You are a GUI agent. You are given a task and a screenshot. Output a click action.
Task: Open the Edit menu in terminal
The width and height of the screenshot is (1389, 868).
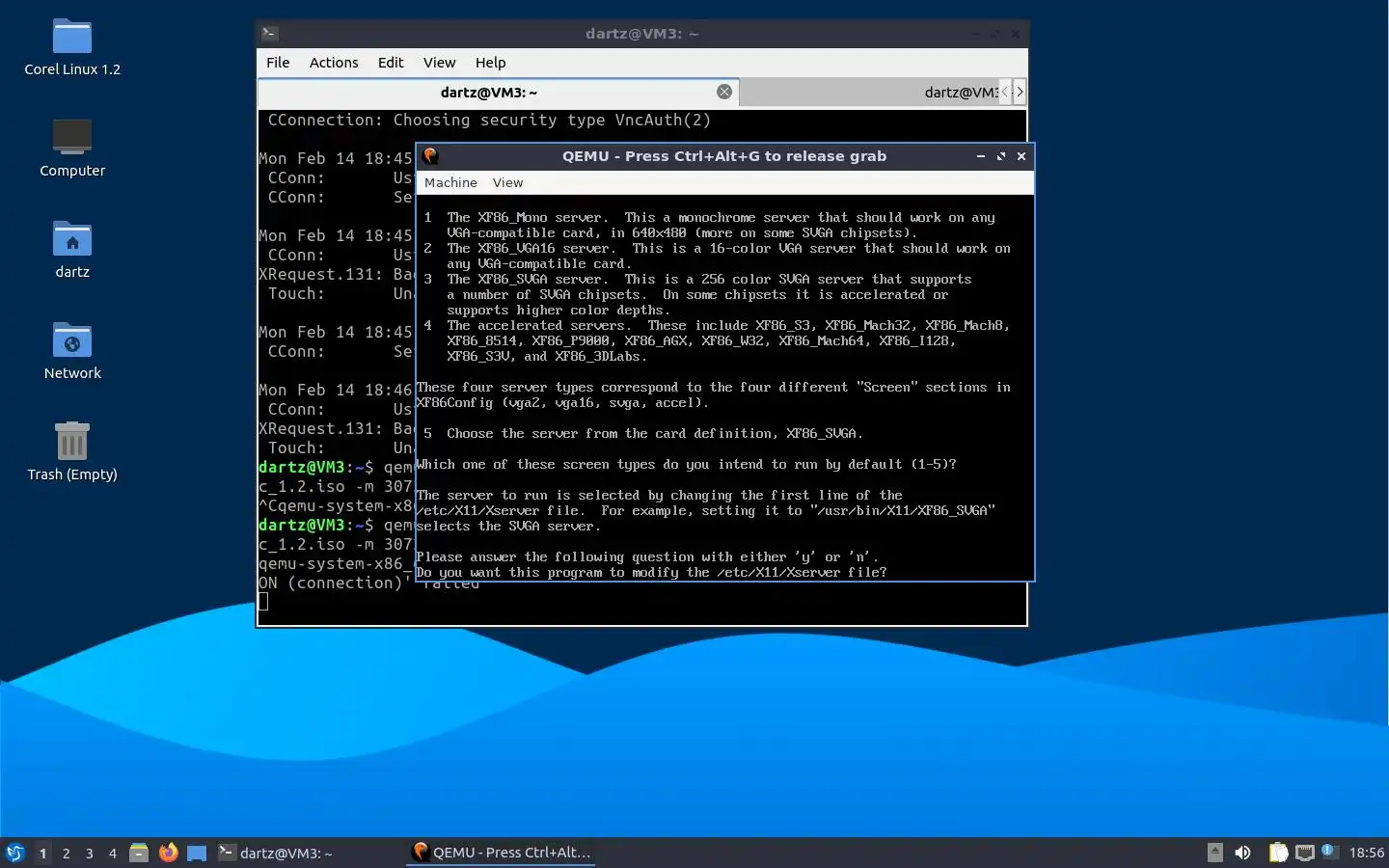(x=391, y=62)
